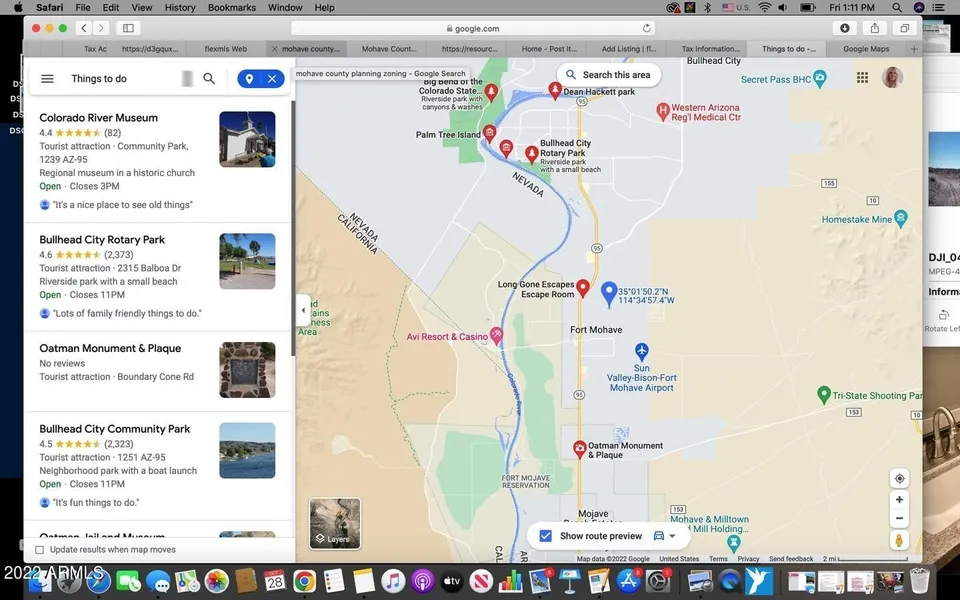Click the search magnifier in Maps search box

209,79
